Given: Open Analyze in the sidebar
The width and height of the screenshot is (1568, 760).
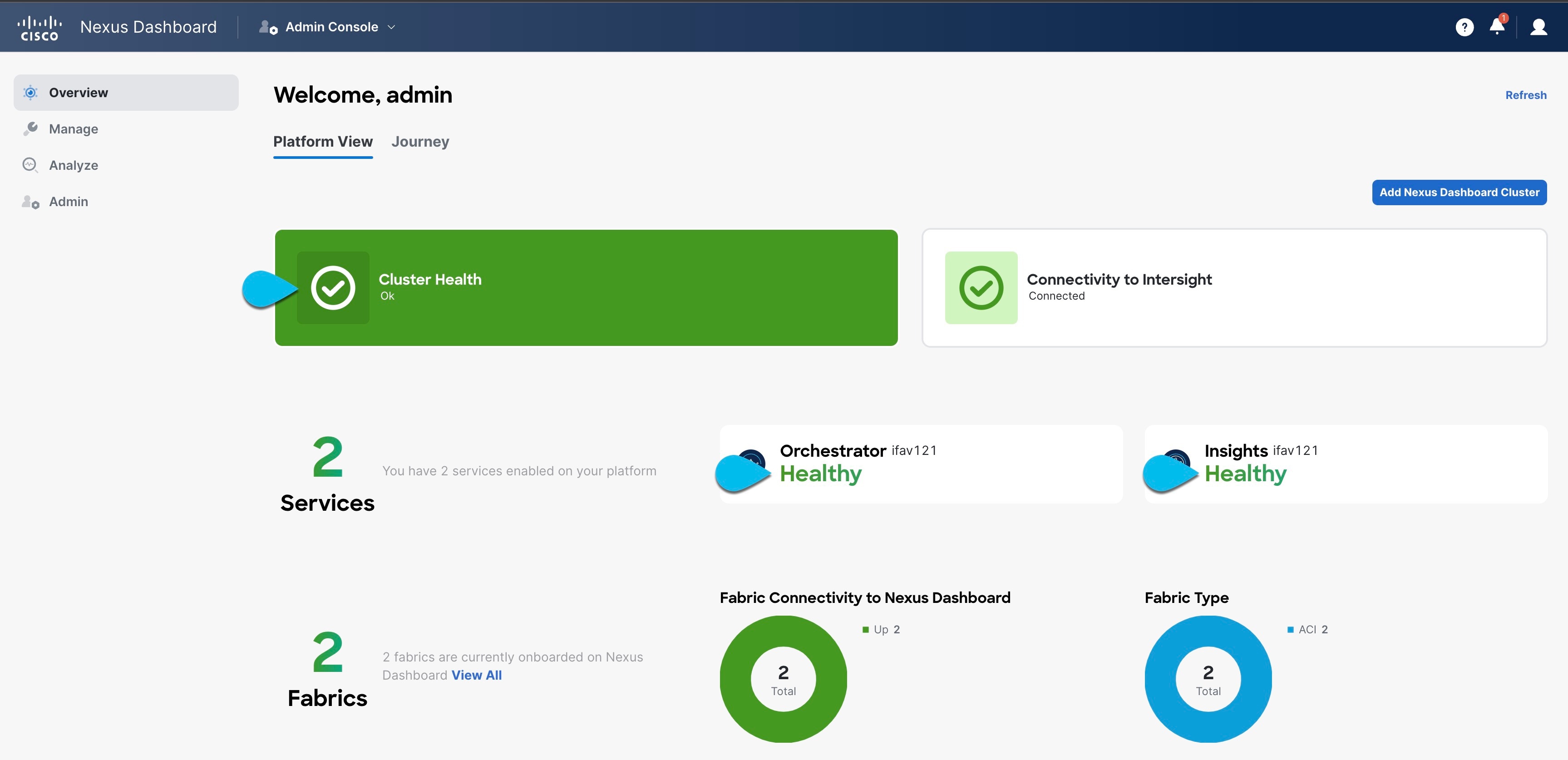Looking at the screenshot, I should [126, 165].
